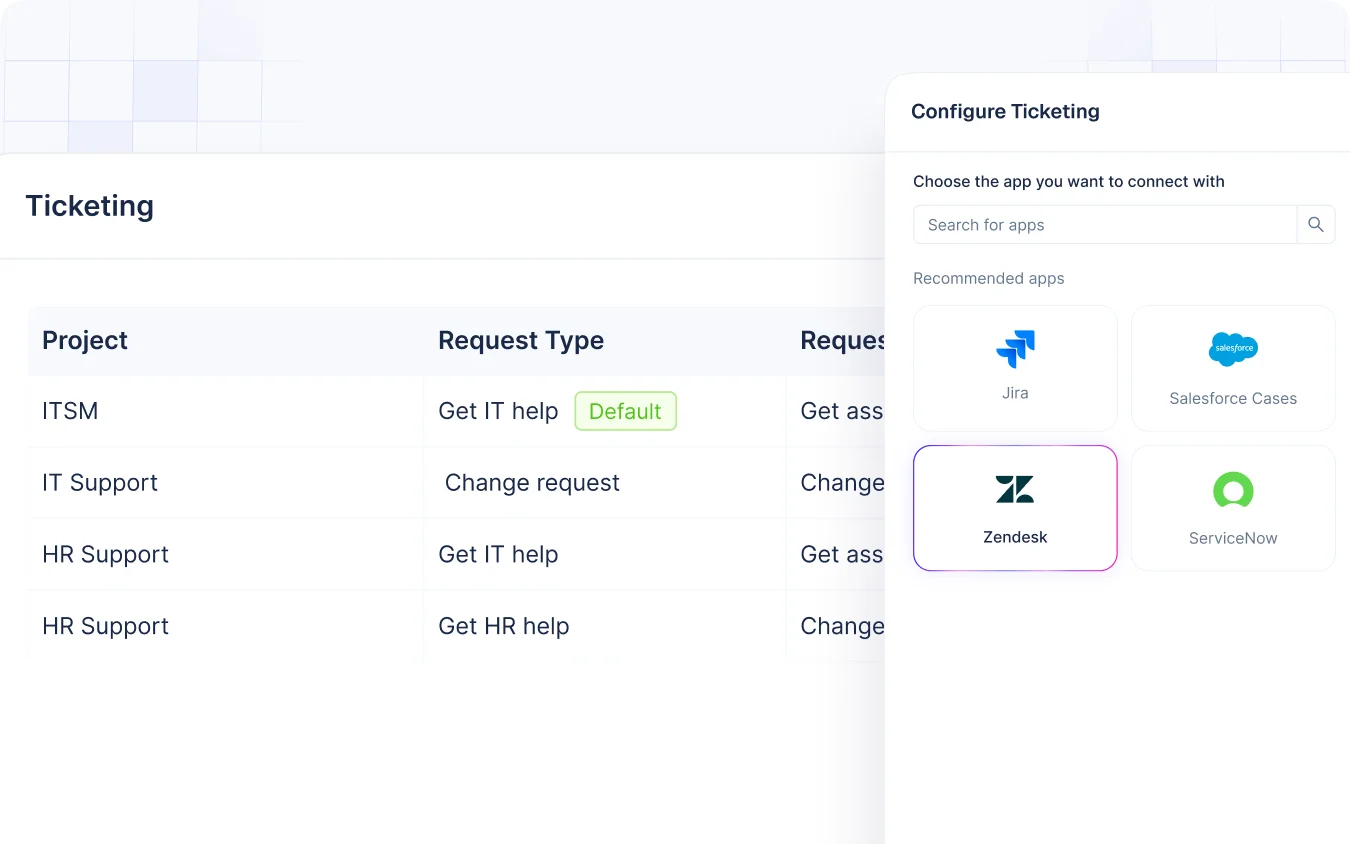Screen dimensions: 1350x844
Task: Click the search magnifier icon
Action: tap(1316, 225)
